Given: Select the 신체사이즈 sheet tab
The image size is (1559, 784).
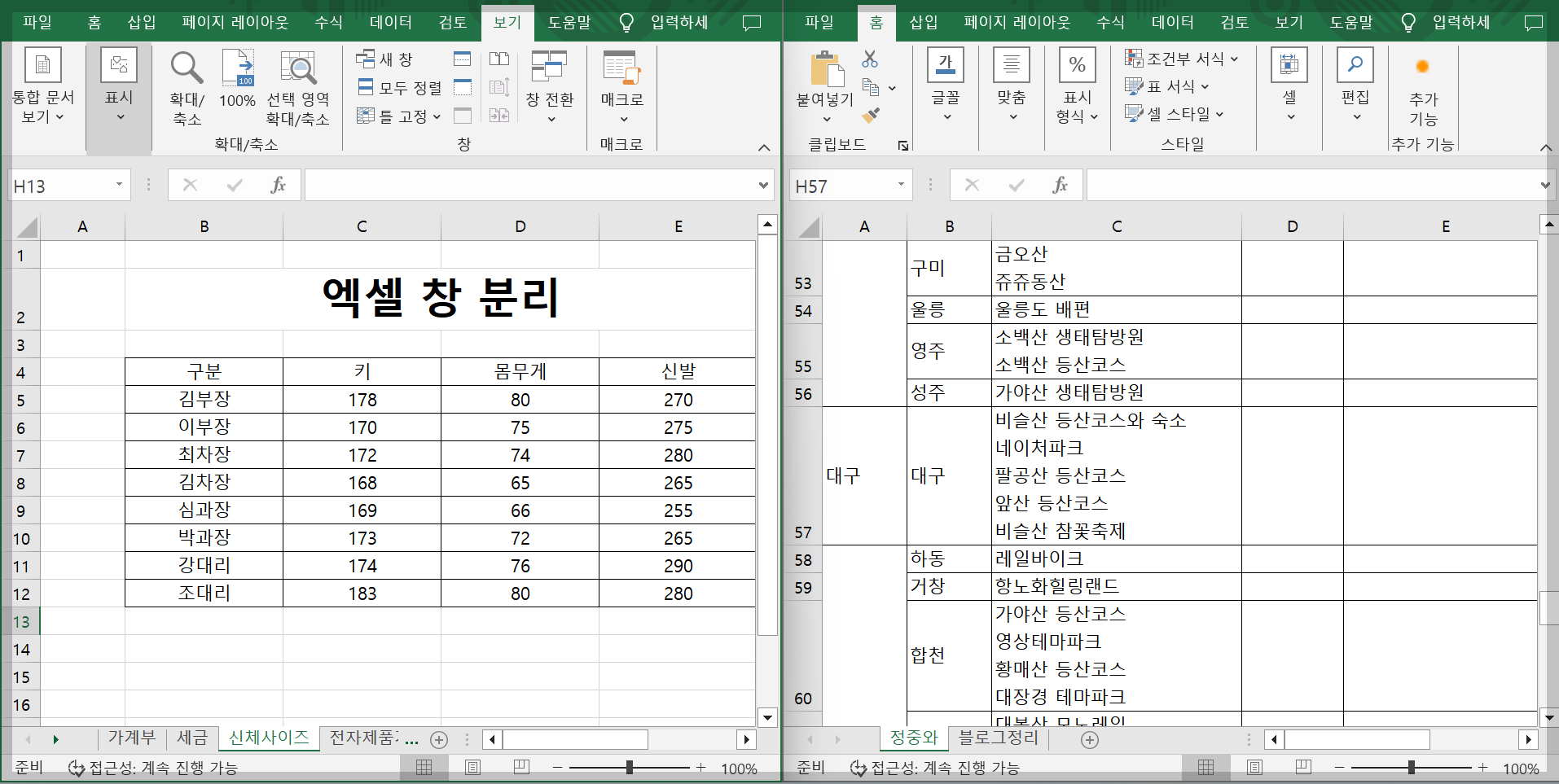Looking at the screenshot, I should coord(269,738).
